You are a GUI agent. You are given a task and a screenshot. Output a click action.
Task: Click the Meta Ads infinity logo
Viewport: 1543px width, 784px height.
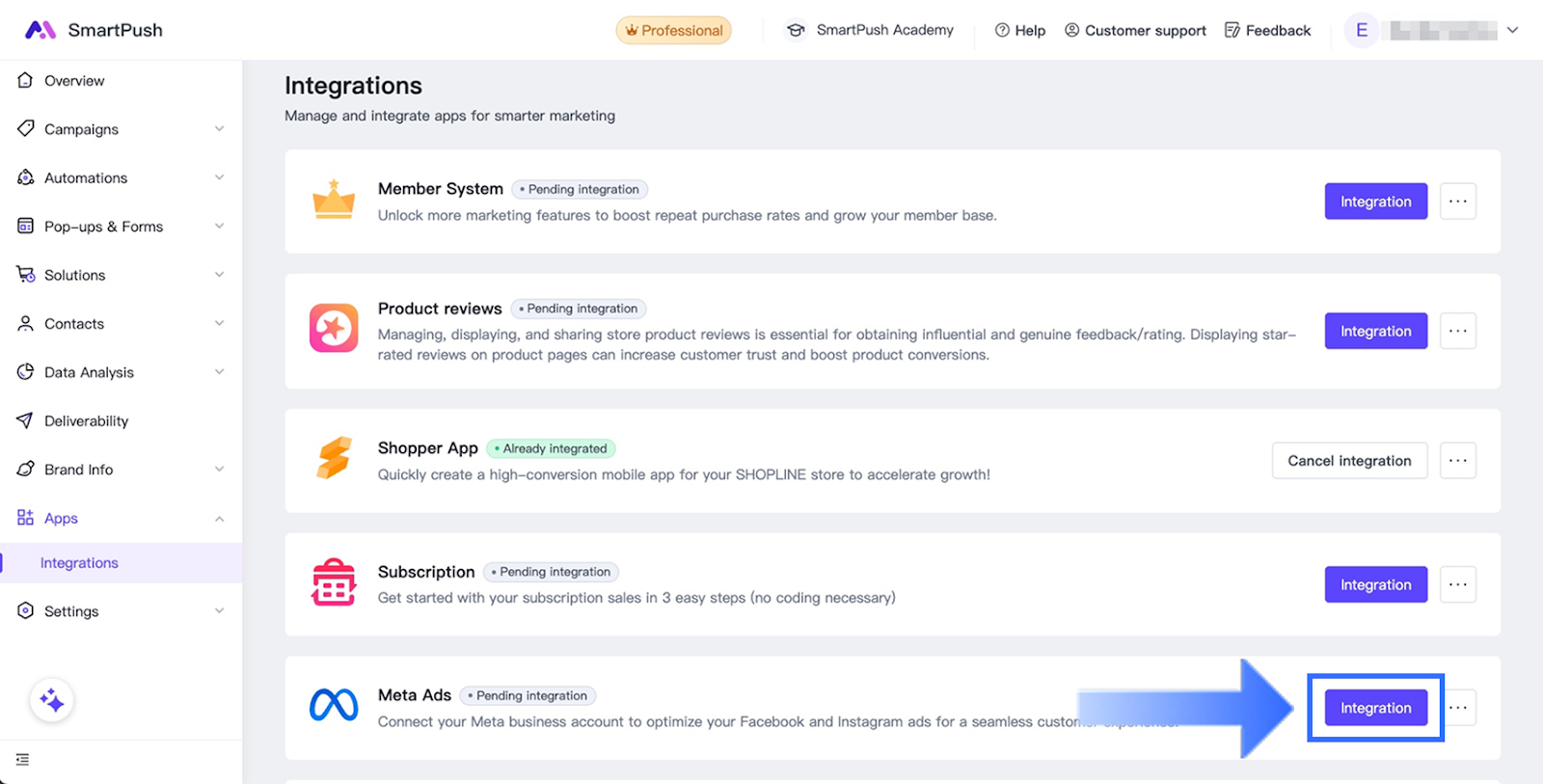pos(334,706)
